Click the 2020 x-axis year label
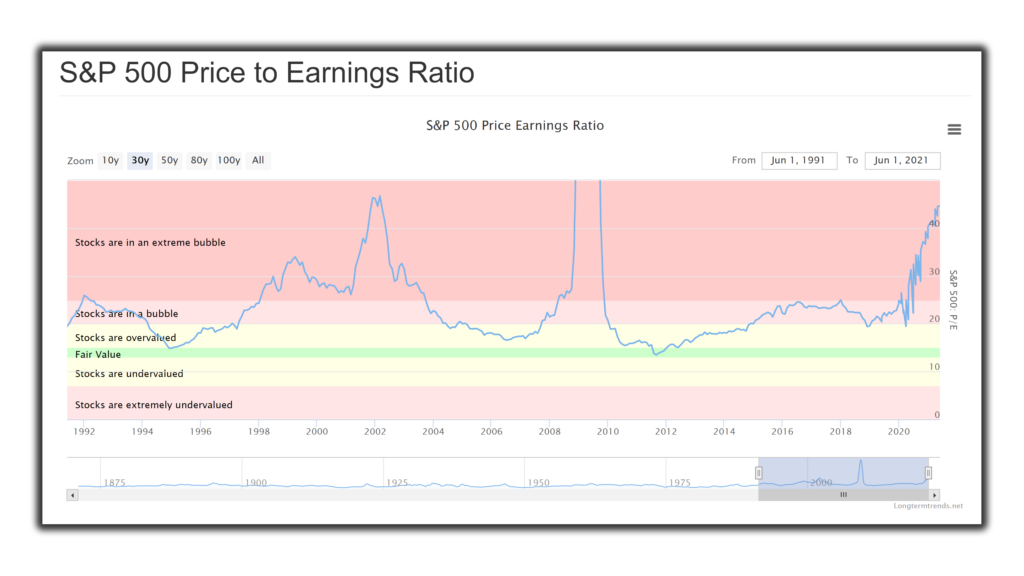This screenshot has width=1024, height=576. [899, 432]
